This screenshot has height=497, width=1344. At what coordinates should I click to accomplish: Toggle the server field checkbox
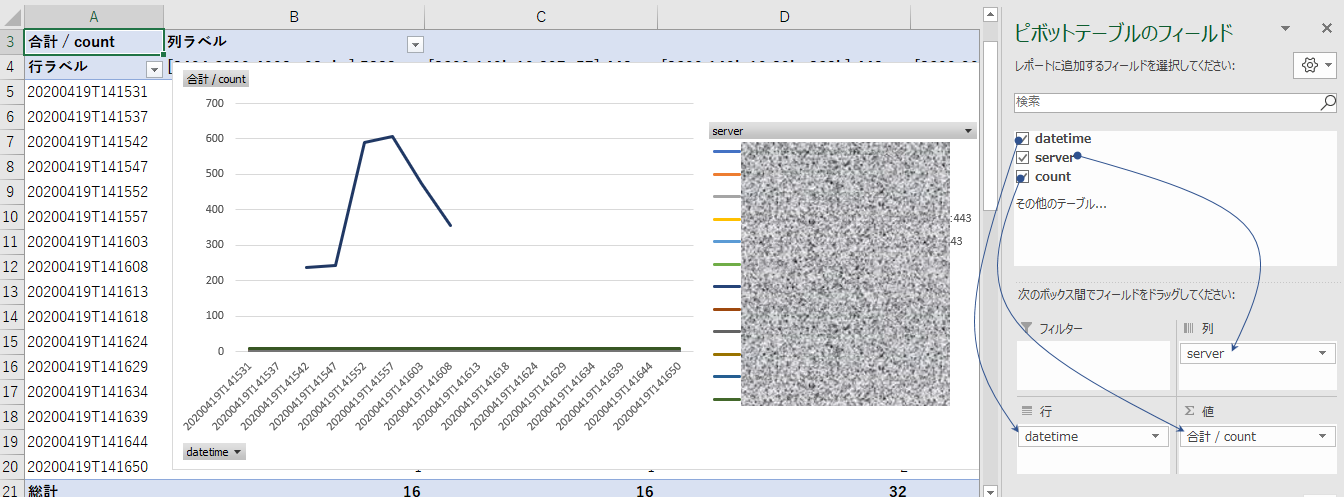(x=1022, y=158)
